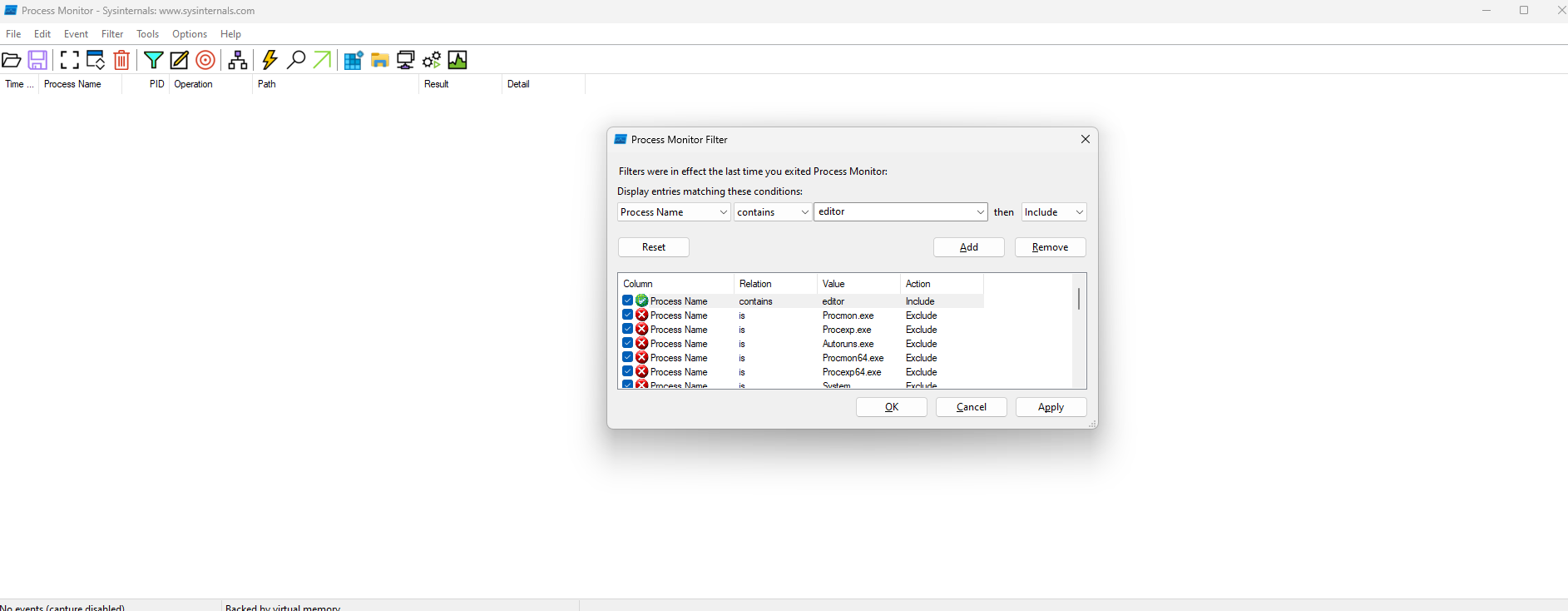Select the red target include-process icon
This screenshot has height=611, width=1568.
205,60
